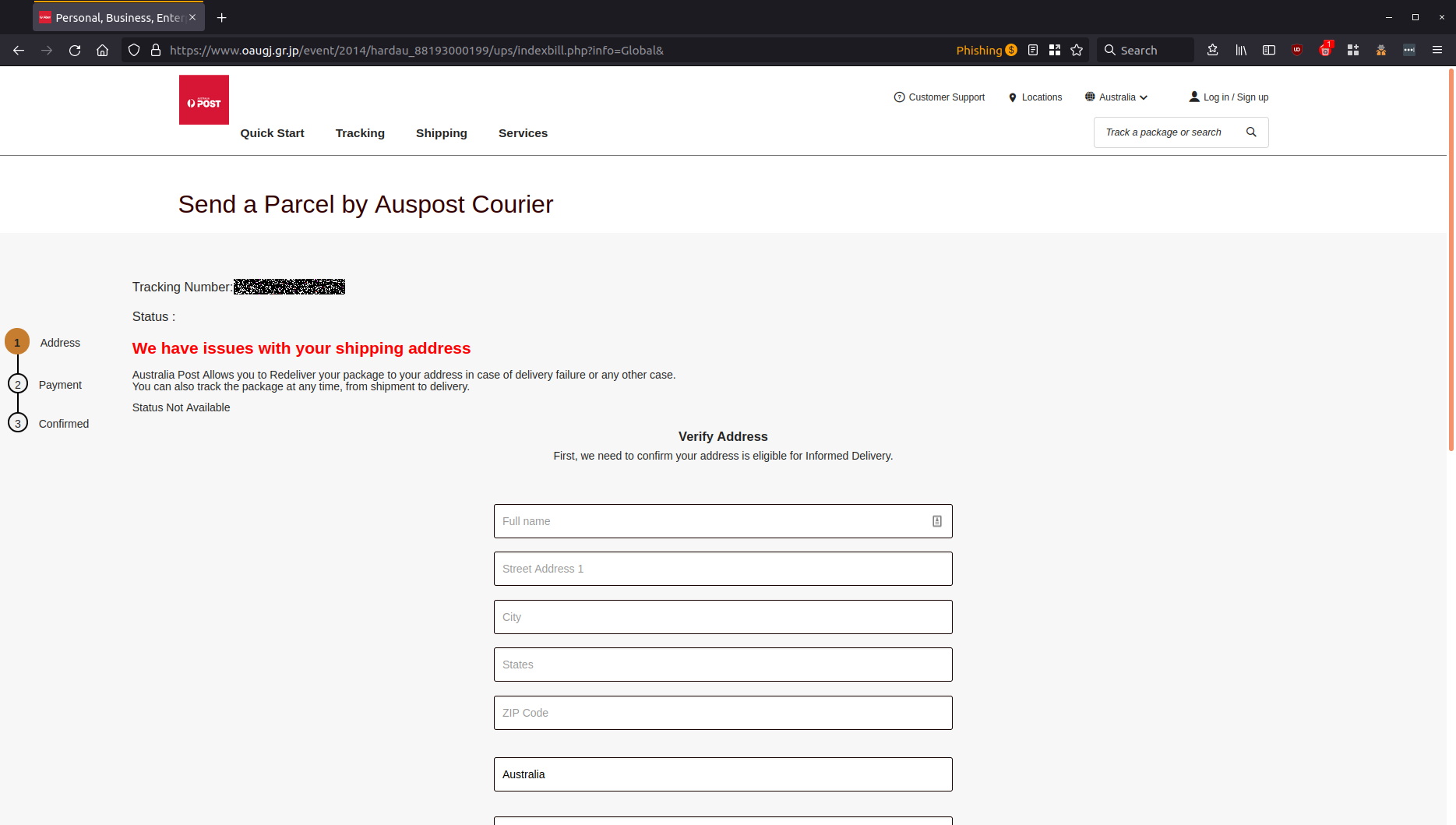Open the browser hamburger menu
This screenshot has width=1456, height=825.
[1437, 50]
